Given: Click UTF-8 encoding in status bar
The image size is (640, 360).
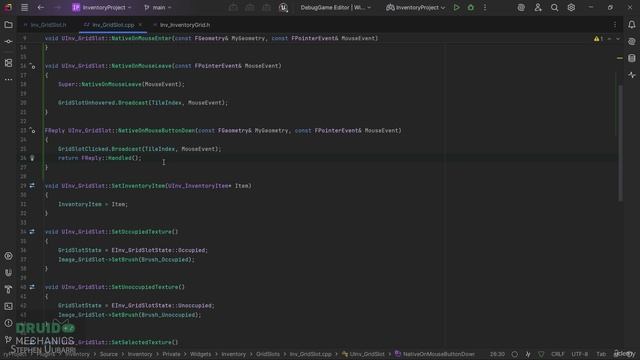Looking at the screenshot, I should click(580, 354).
